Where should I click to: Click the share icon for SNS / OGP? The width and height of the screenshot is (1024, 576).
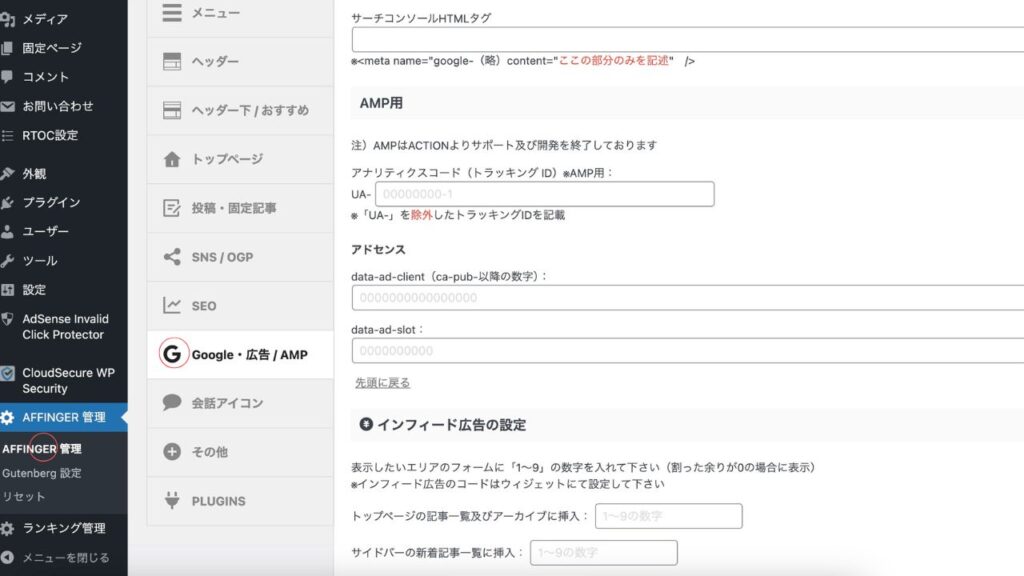click(x=172, y=257)
